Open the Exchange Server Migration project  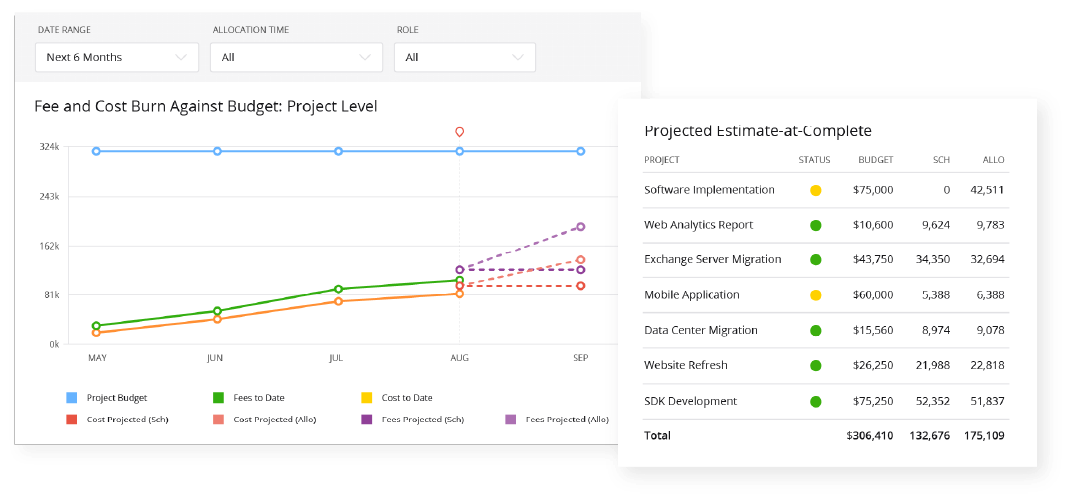coord(712,260)
